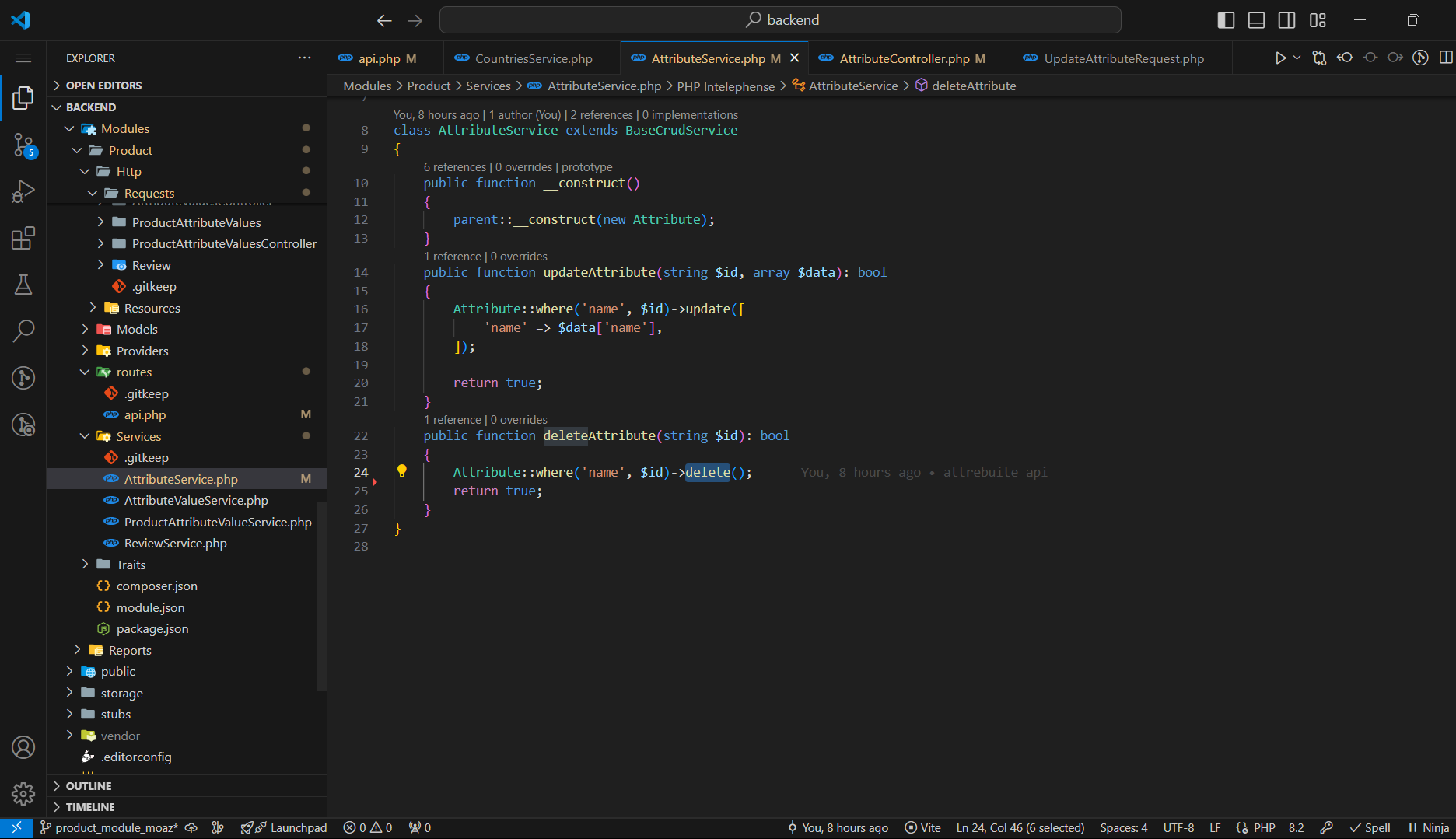Click the Manage settings gear

pyautogui.click(x=23, y=793)
